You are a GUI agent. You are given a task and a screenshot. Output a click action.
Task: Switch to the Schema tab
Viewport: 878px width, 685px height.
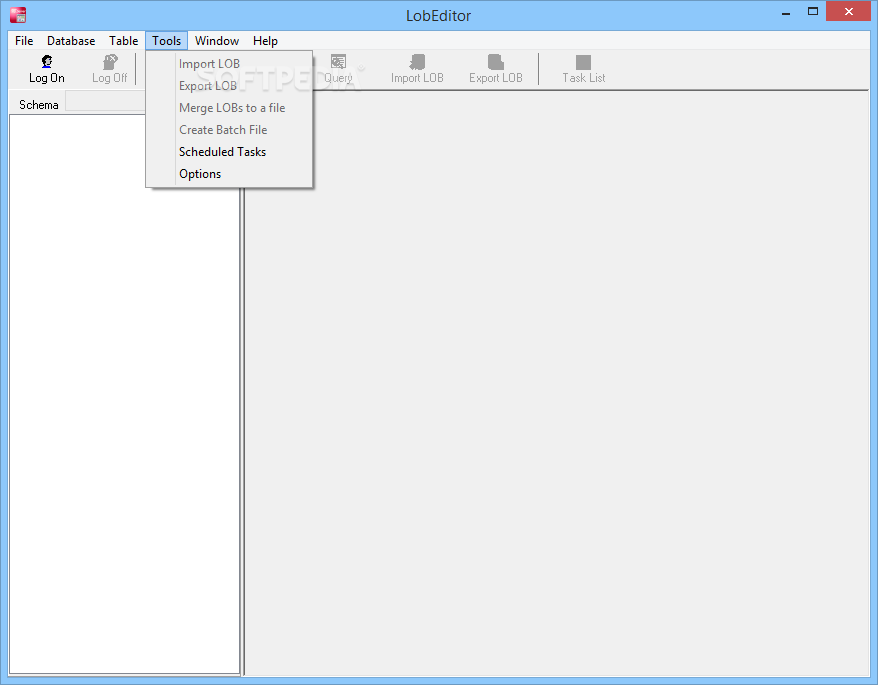(39, 105)
